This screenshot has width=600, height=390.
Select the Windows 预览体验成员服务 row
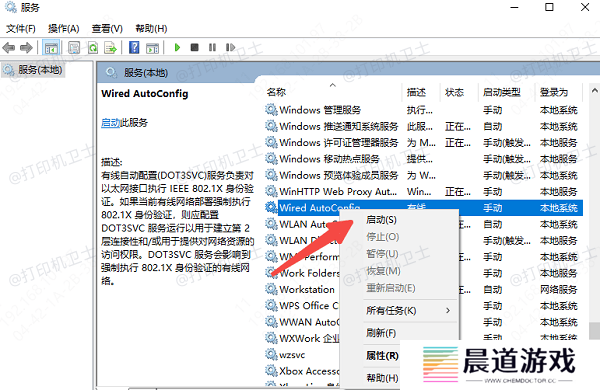click(424, 175)
